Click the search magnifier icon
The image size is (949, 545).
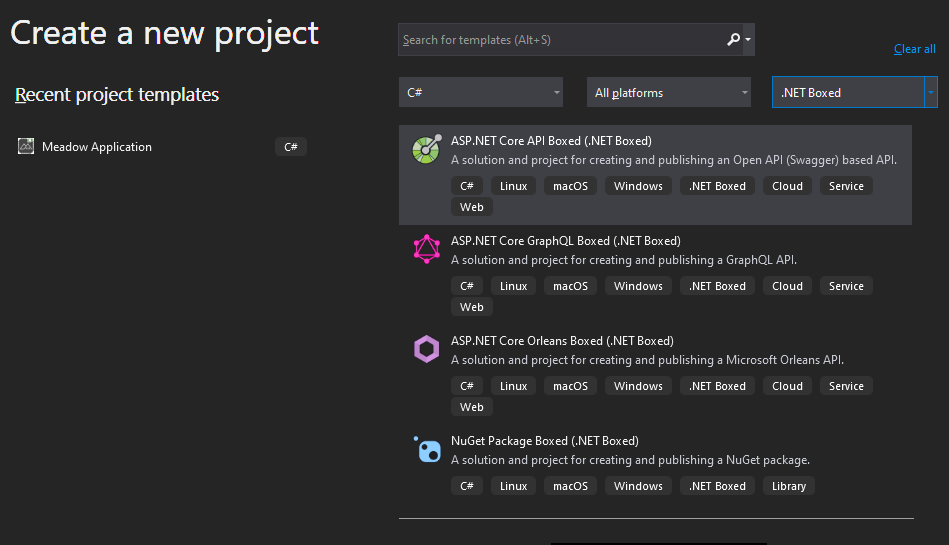pos(733,39)
